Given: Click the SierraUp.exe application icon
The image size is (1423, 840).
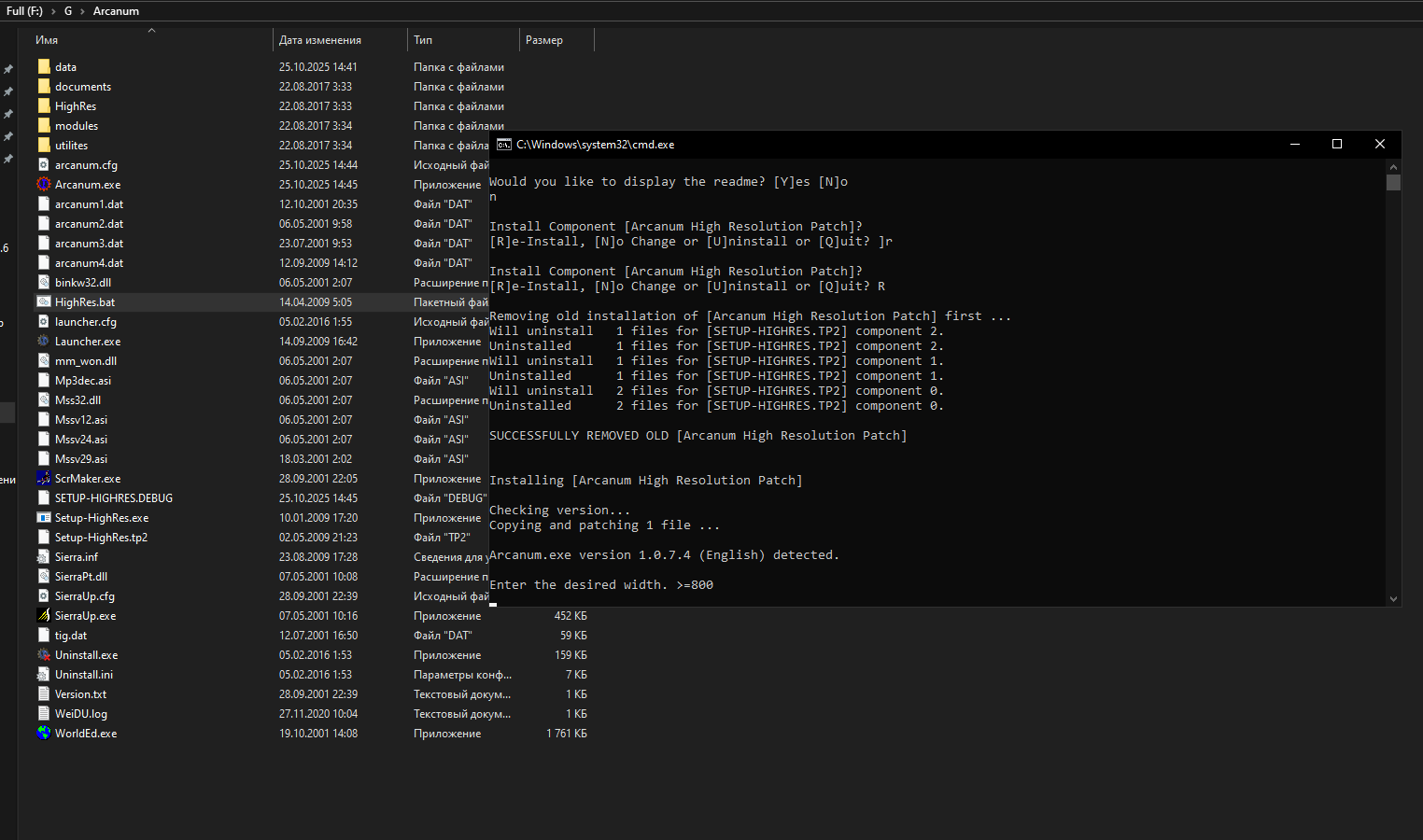Looking at the screenshot, I should 44,616.
